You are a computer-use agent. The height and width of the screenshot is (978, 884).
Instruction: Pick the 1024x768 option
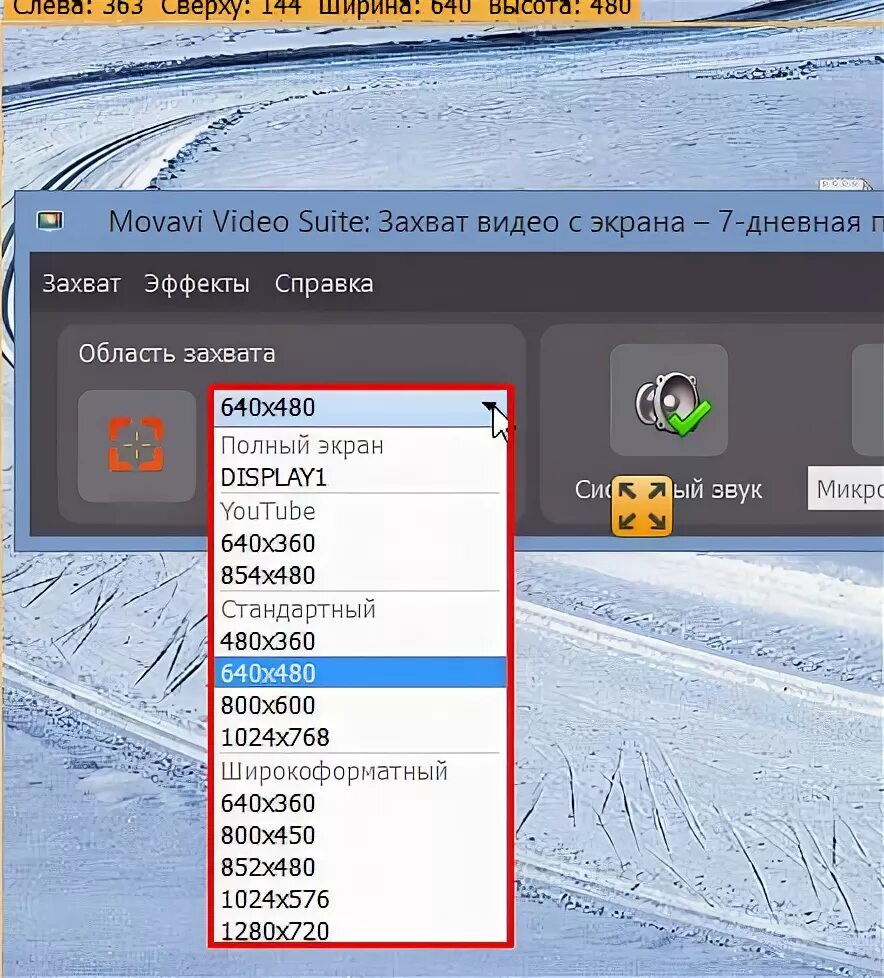click(361, 737)
